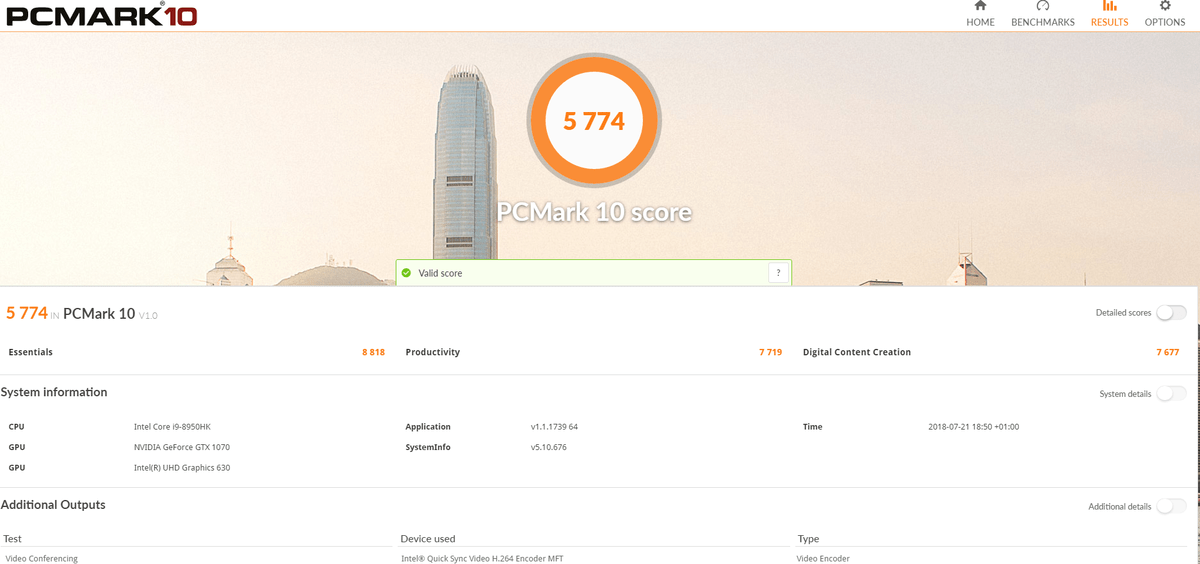Click the question mark help button
Screen dimensions: 1200x564
[778, 273]
